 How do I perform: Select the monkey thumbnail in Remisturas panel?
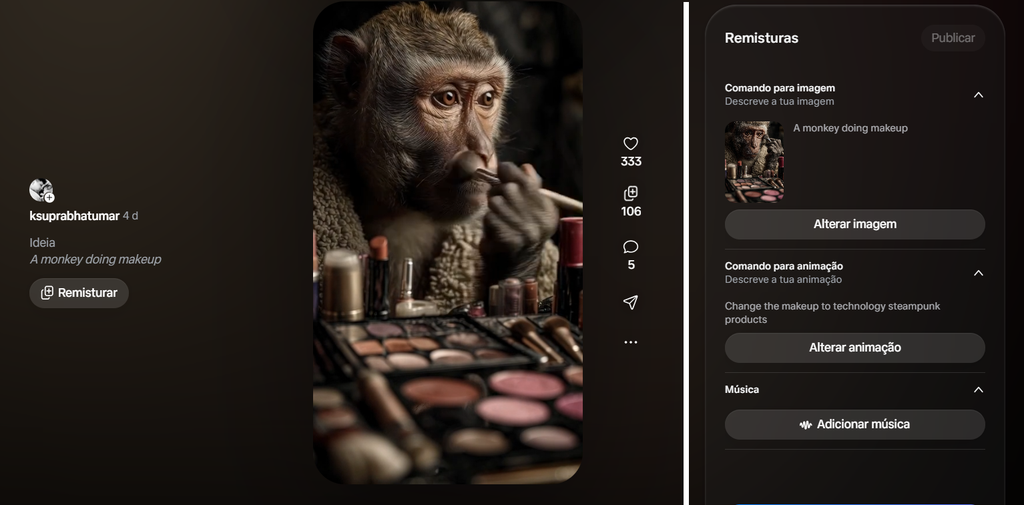point(754,162)
